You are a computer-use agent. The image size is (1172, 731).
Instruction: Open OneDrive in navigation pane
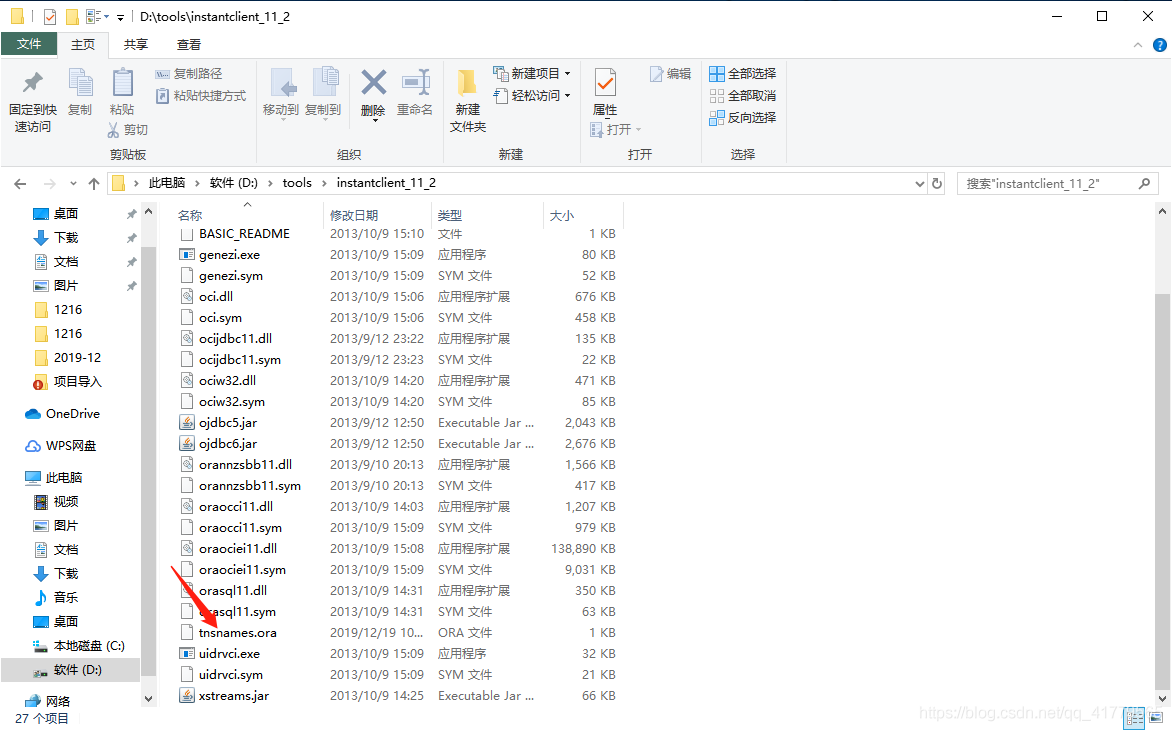point(73,413)
